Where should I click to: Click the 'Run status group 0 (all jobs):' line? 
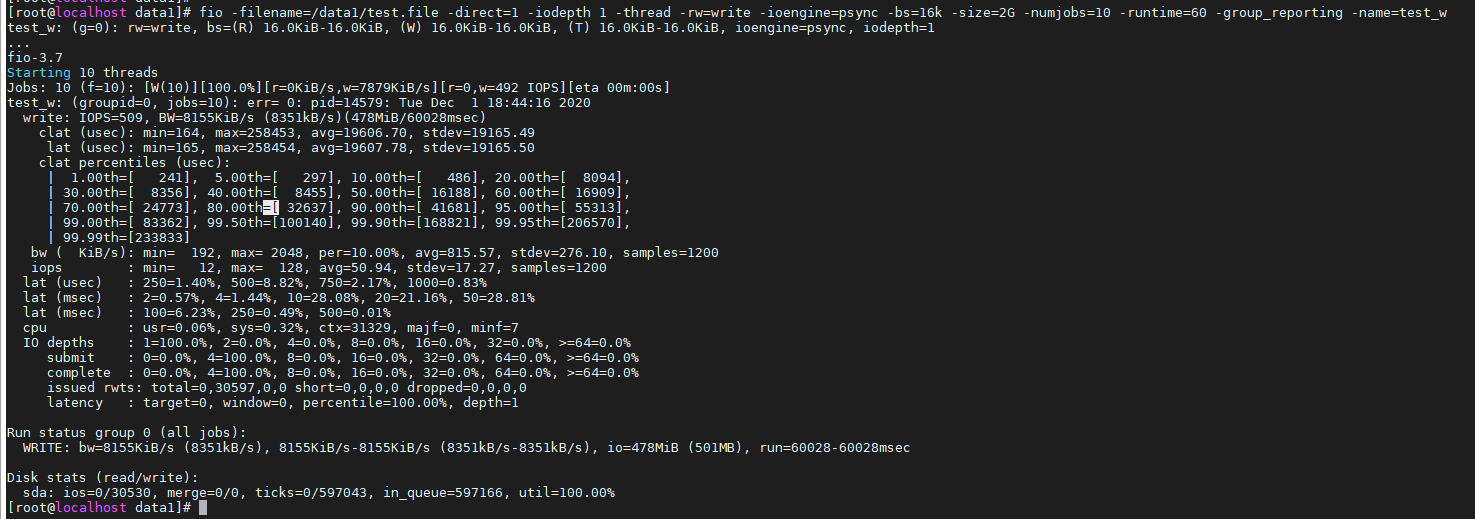126,432
